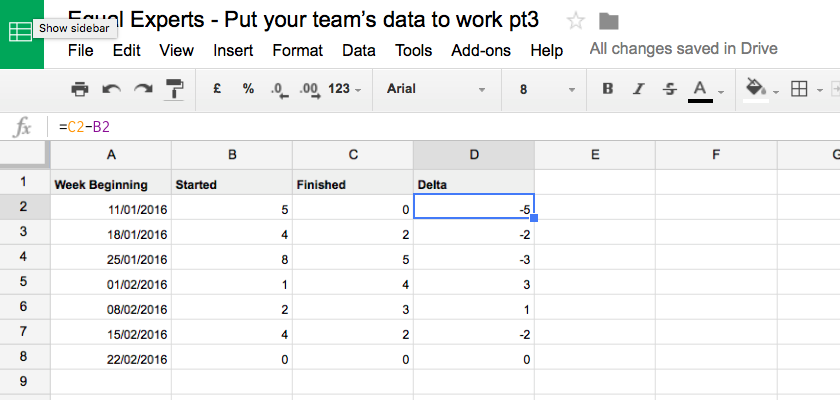
Task: Open the font size dropdown
Action: tap(545, 89)
